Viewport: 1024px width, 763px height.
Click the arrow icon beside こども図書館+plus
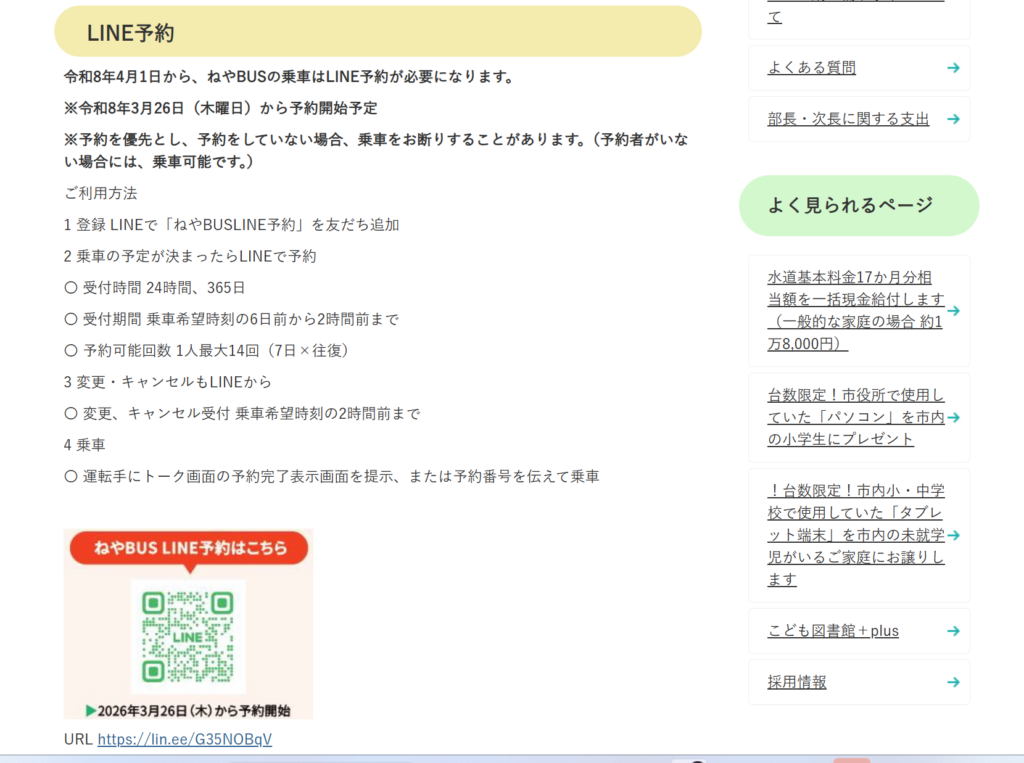click(x=953, y=631)
